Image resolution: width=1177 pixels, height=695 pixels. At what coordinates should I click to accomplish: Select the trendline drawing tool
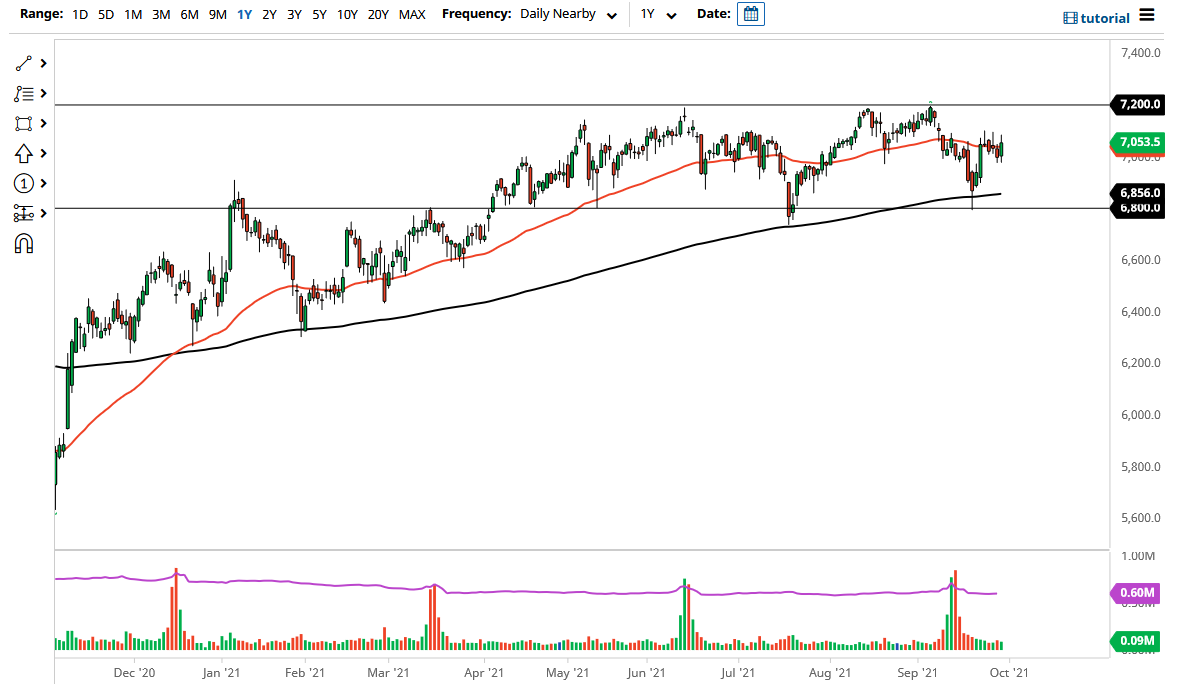pyautogui.click(x=24, y=63)
